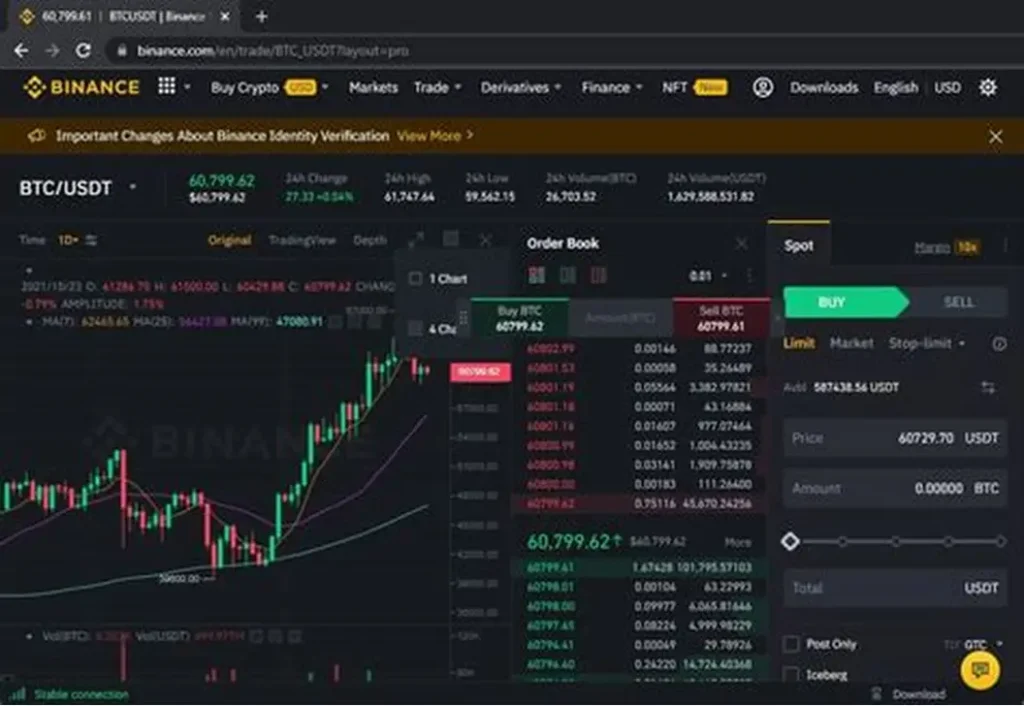The image size is (1024, 706).
Task: Switch to the Market order tab
Action: point(851,343)
